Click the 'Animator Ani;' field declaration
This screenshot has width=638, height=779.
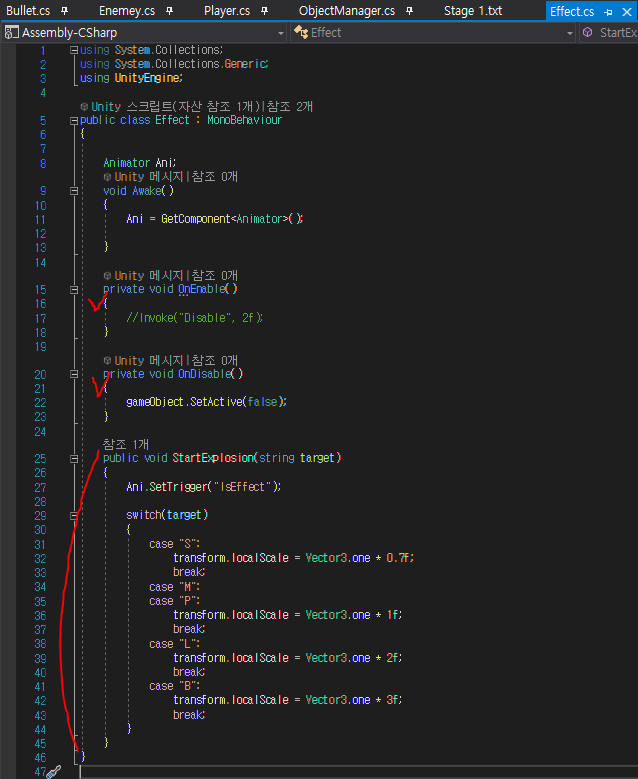coord(140,162)
